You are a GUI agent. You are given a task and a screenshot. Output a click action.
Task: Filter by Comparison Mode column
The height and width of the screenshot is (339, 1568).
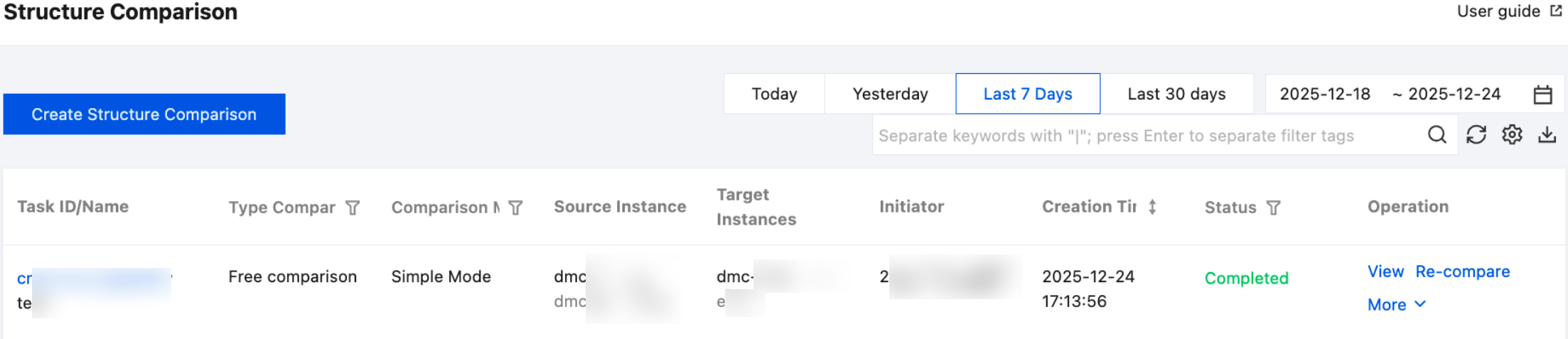point(516,208)
